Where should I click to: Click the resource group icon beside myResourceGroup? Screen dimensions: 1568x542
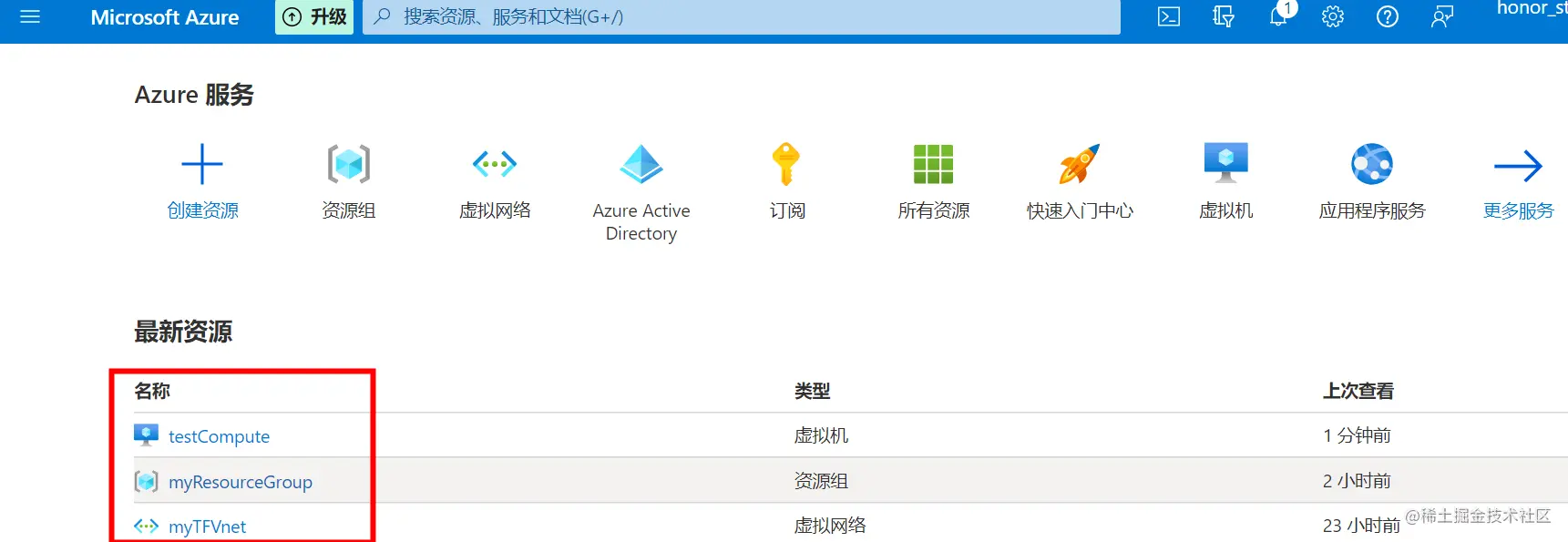pos(146,481)
